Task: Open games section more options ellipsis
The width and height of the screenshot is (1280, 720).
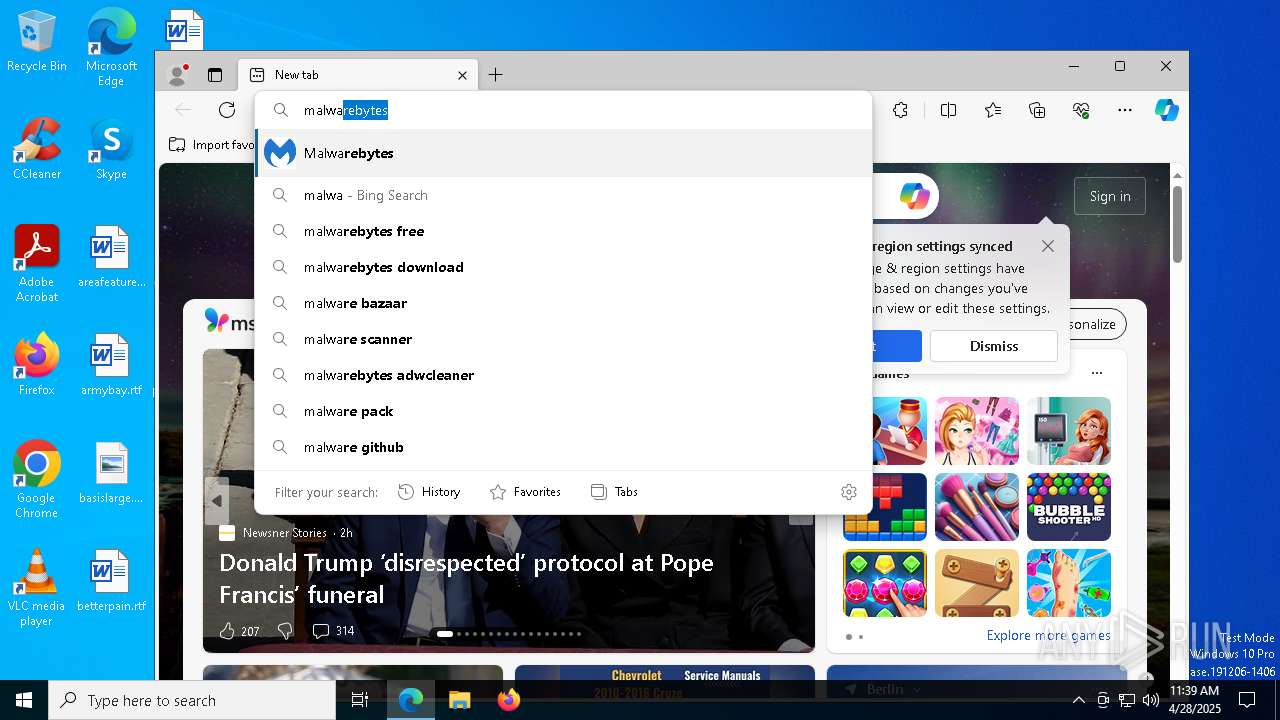Action: [x=1097, y=373]
